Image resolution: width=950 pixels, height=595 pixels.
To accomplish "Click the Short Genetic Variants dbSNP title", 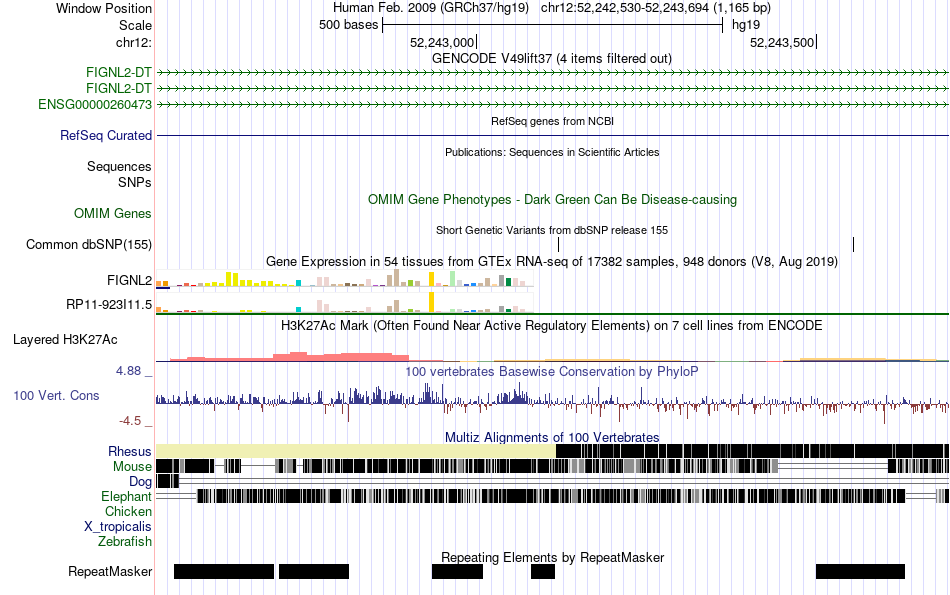I will [x=552, y=230].
